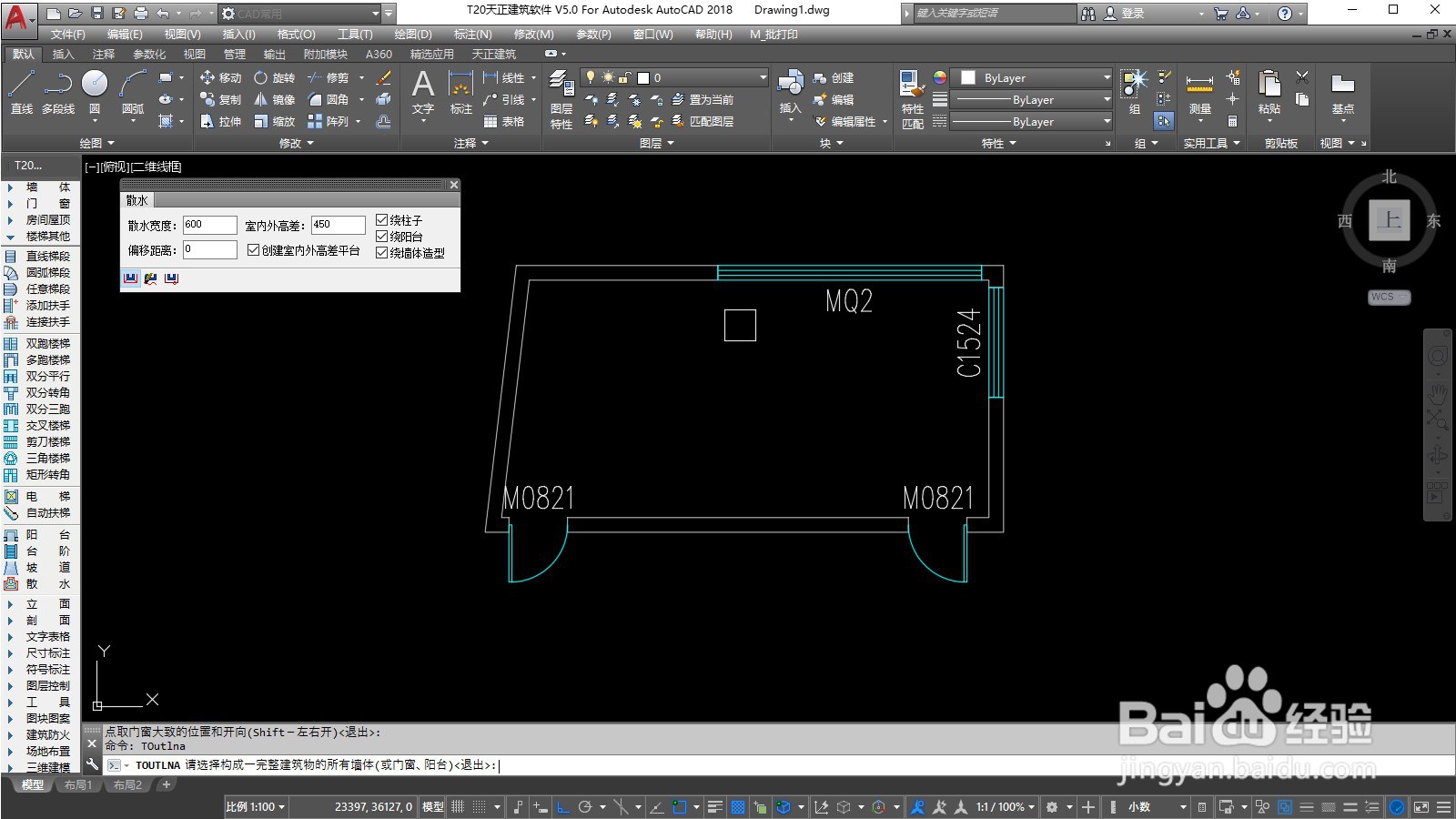Click the Group (组) tool
This screenshot has width=1456, height=819.
coord(1135,93)
